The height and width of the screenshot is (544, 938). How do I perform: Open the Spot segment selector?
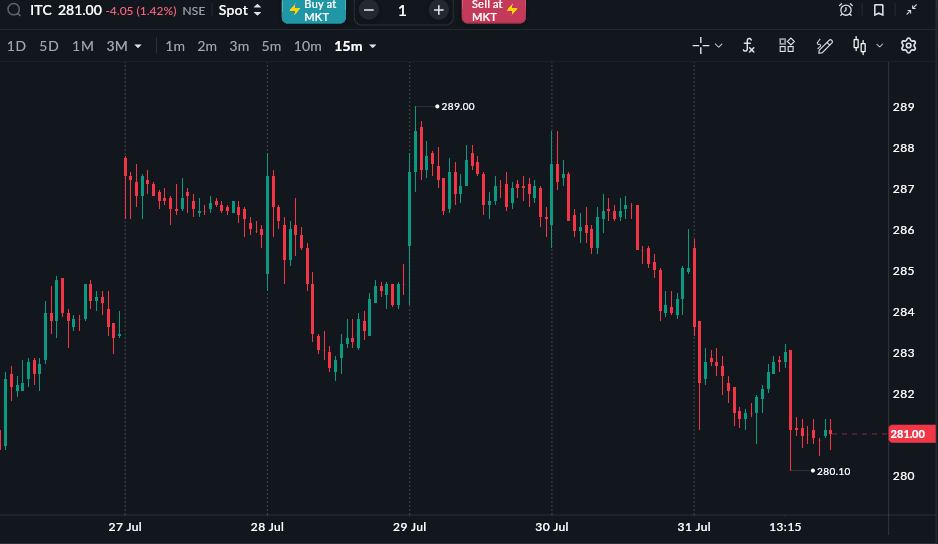coord(240,10)
